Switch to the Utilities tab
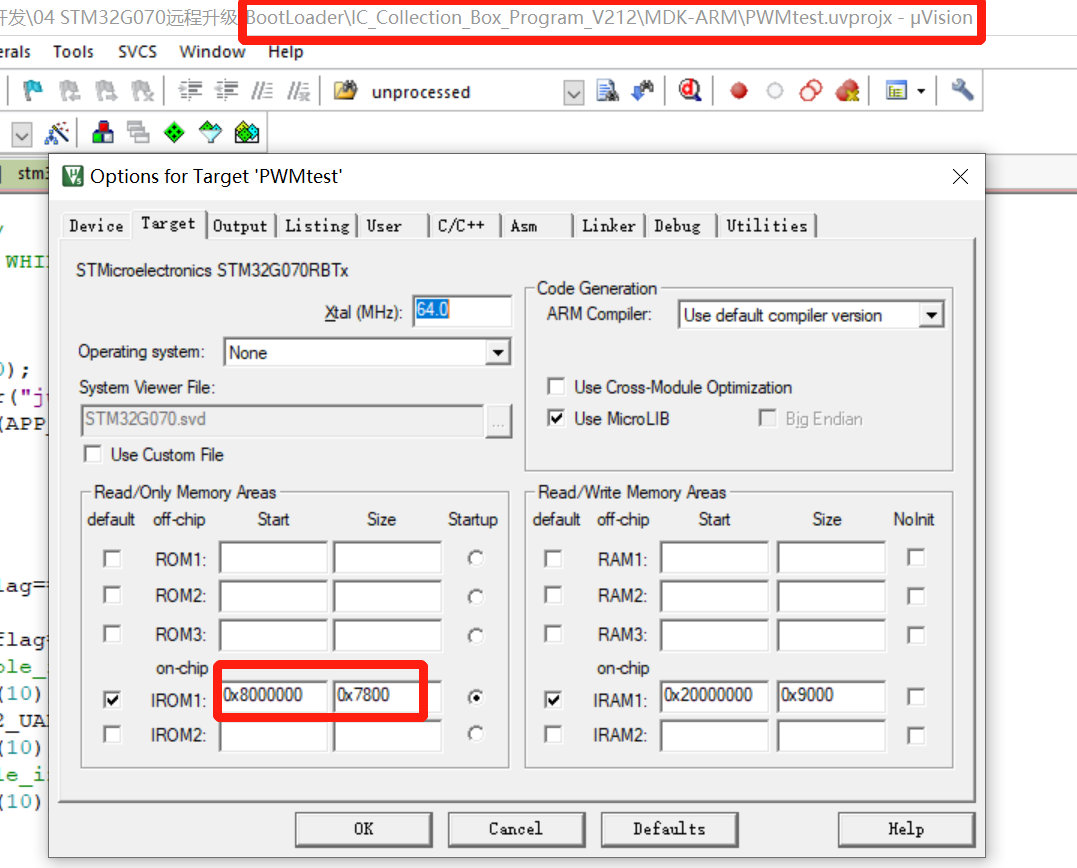This screenshot has height=868, width=1077. [x=767, y=226]
